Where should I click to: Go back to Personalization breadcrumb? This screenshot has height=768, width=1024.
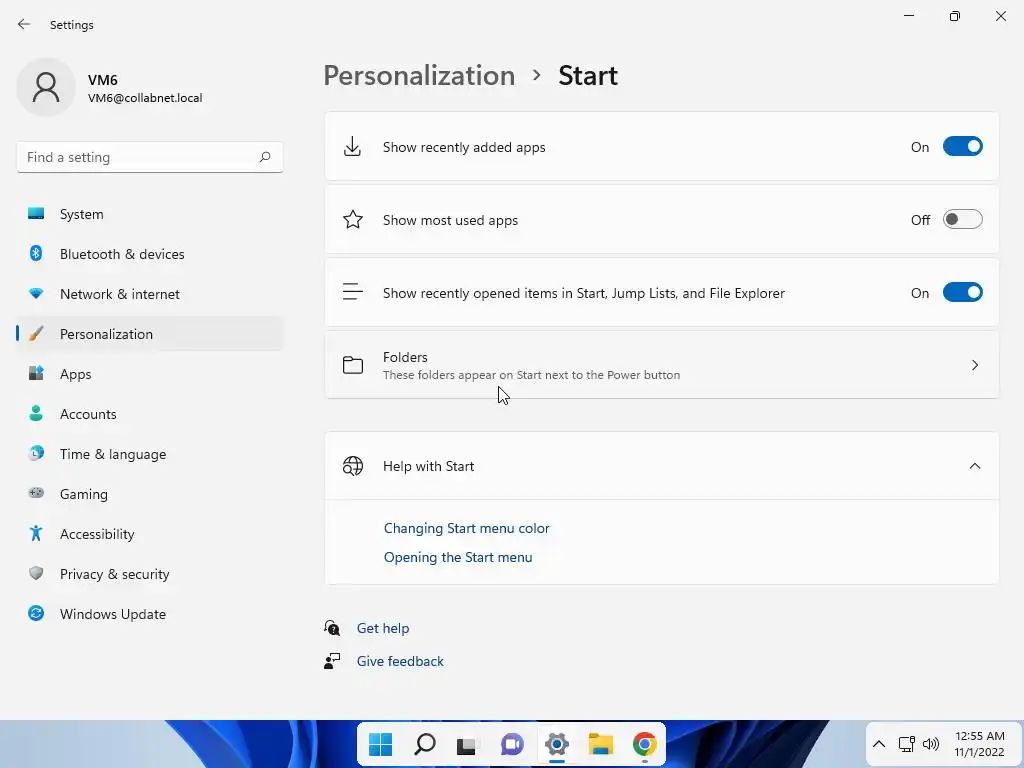click(x=419, y=75)
